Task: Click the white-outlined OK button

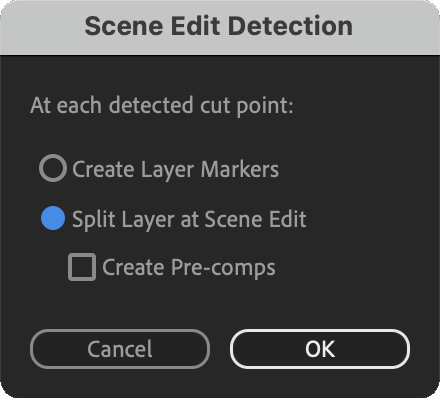Action: pos(320,349)
